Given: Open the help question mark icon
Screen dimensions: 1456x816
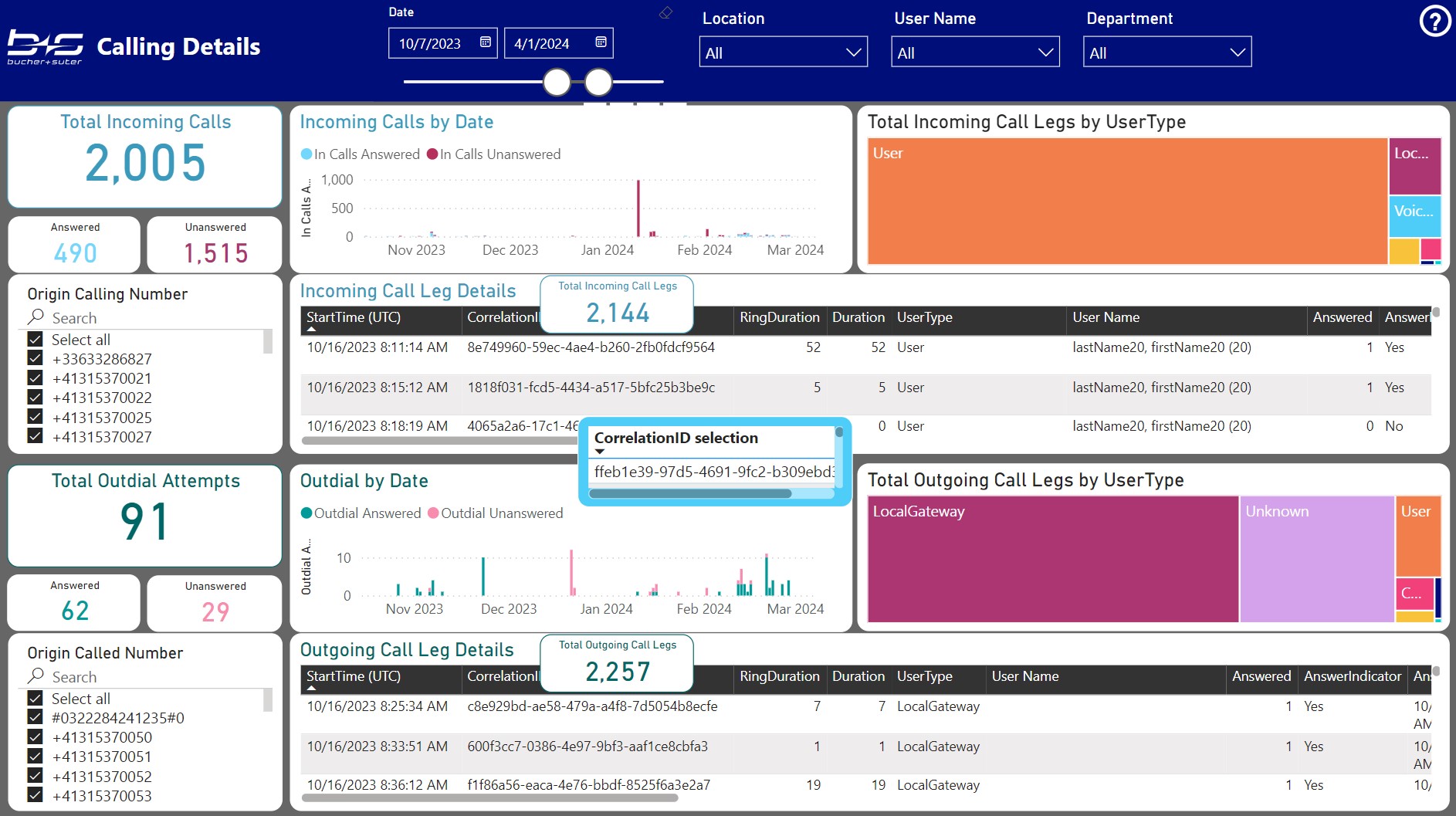Looking at the screenshot, I should (x=1435, y=22).
